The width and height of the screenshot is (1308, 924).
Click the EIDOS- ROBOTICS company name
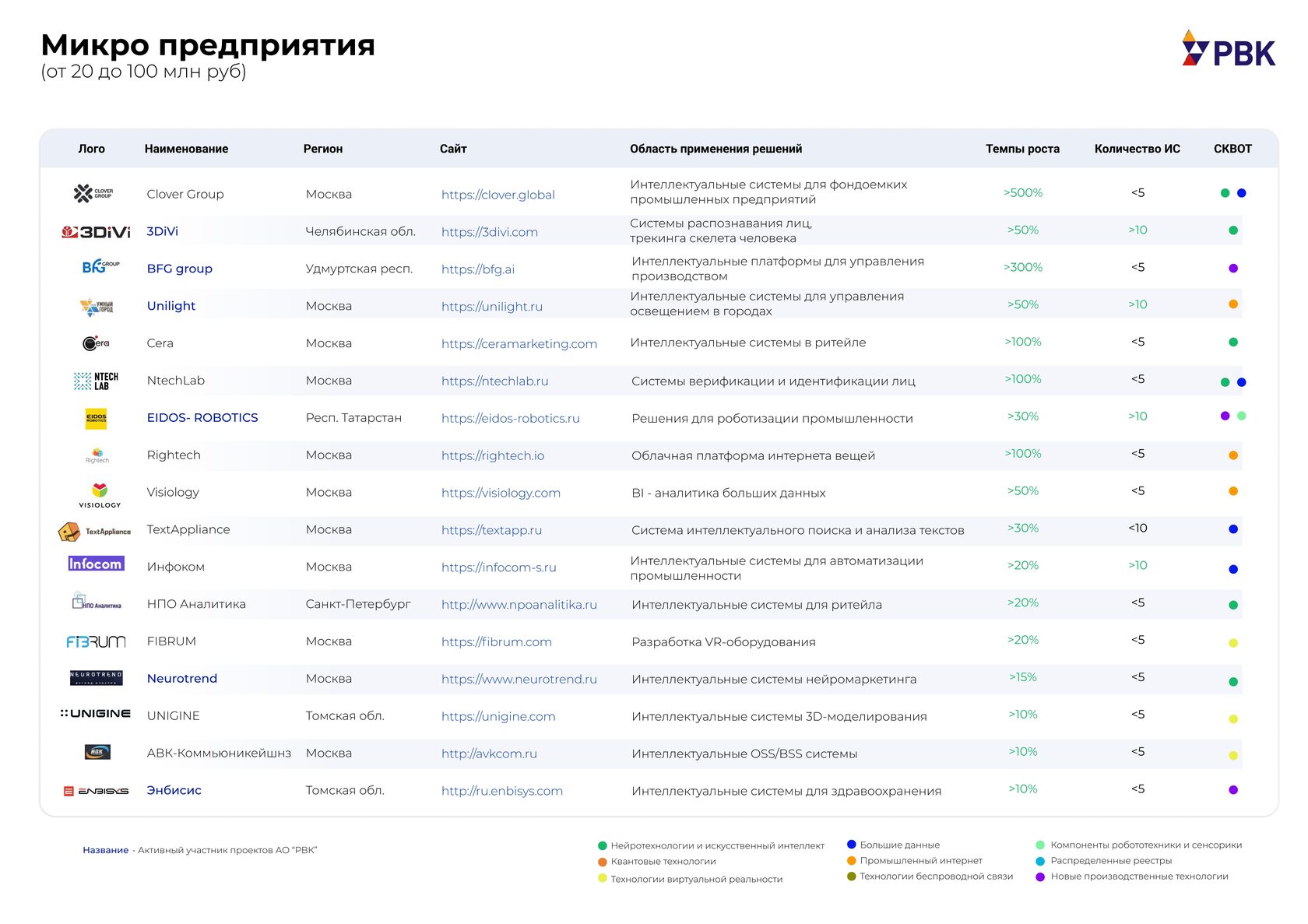point(202,418)
